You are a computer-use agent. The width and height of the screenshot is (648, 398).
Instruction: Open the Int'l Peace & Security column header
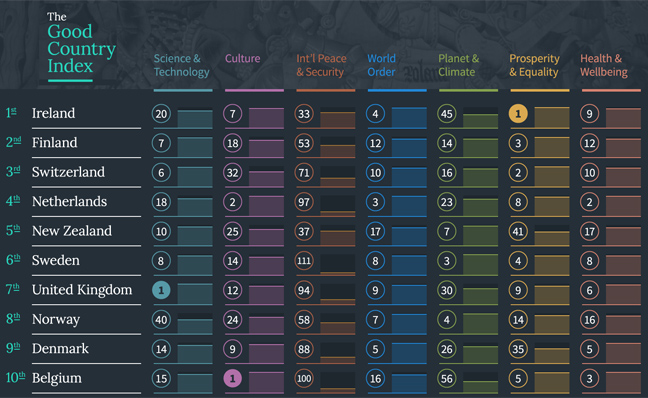pyautogui.click(x=321, y=65)
